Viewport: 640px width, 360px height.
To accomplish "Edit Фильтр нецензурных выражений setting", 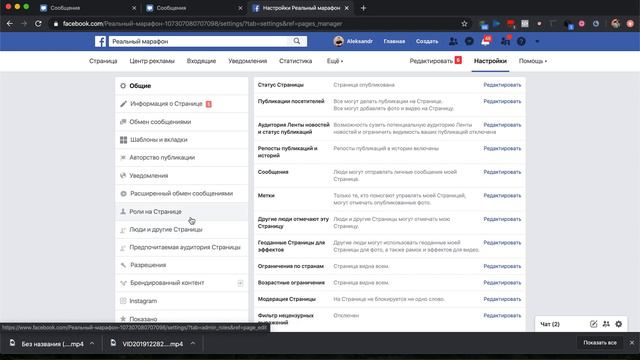I will (x=502, y=316).
